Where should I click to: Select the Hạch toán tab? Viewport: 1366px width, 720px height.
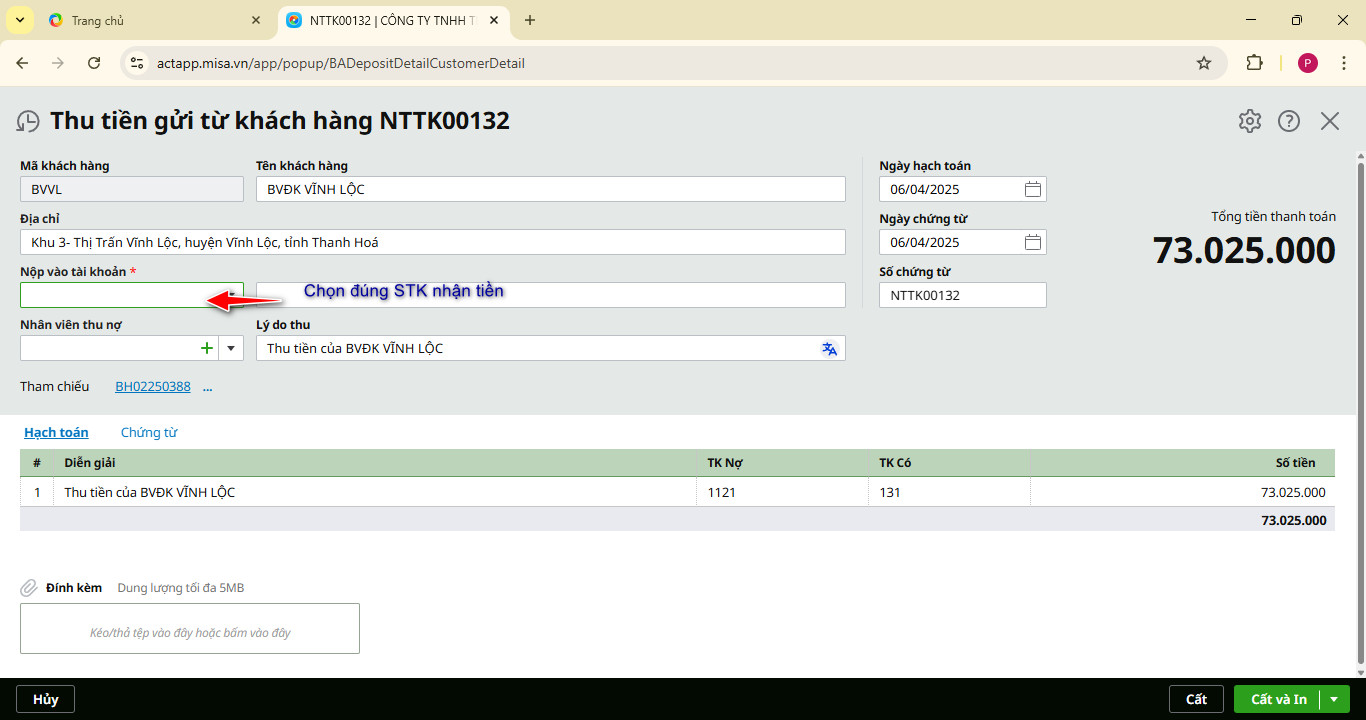point(56,433)
